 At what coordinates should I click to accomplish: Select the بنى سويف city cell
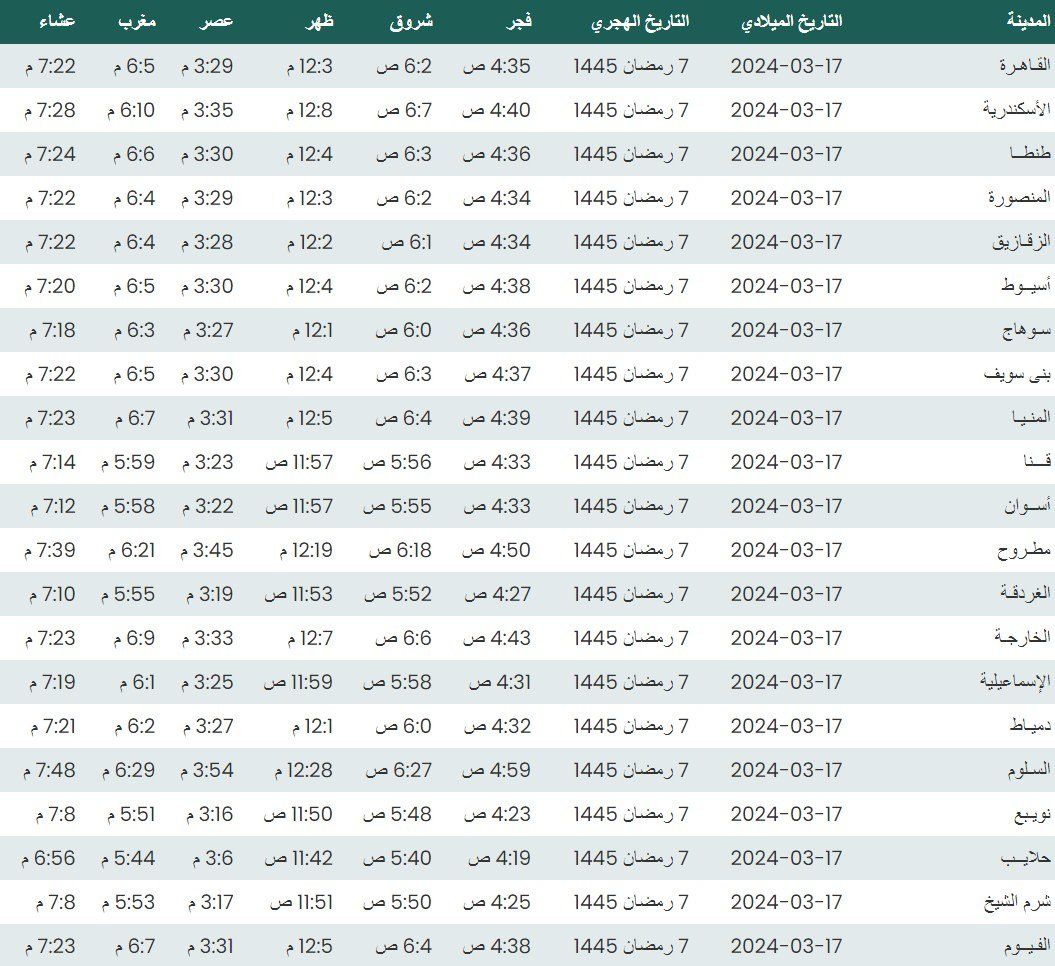click(1017, 373)
